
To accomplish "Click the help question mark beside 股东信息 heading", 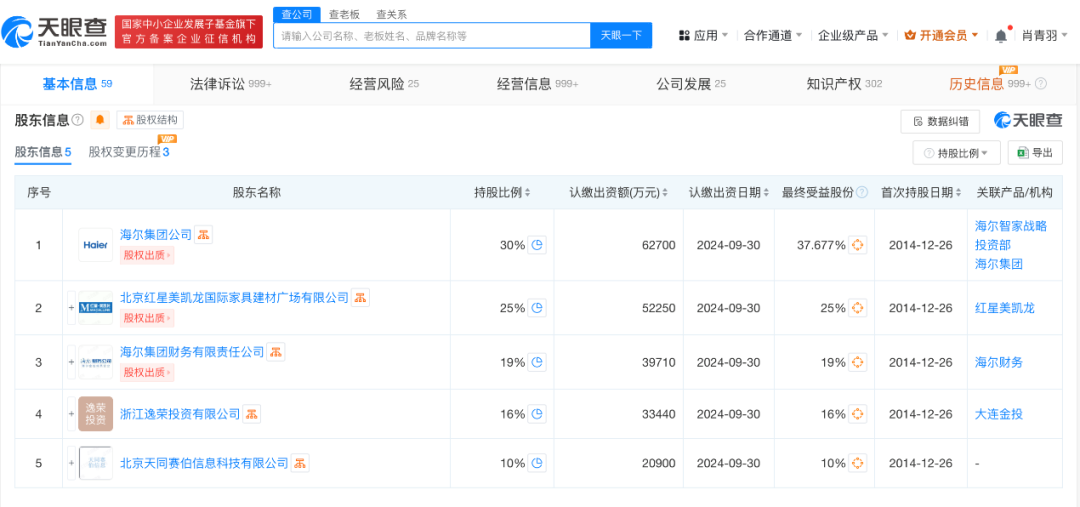I will pos(77,121).
